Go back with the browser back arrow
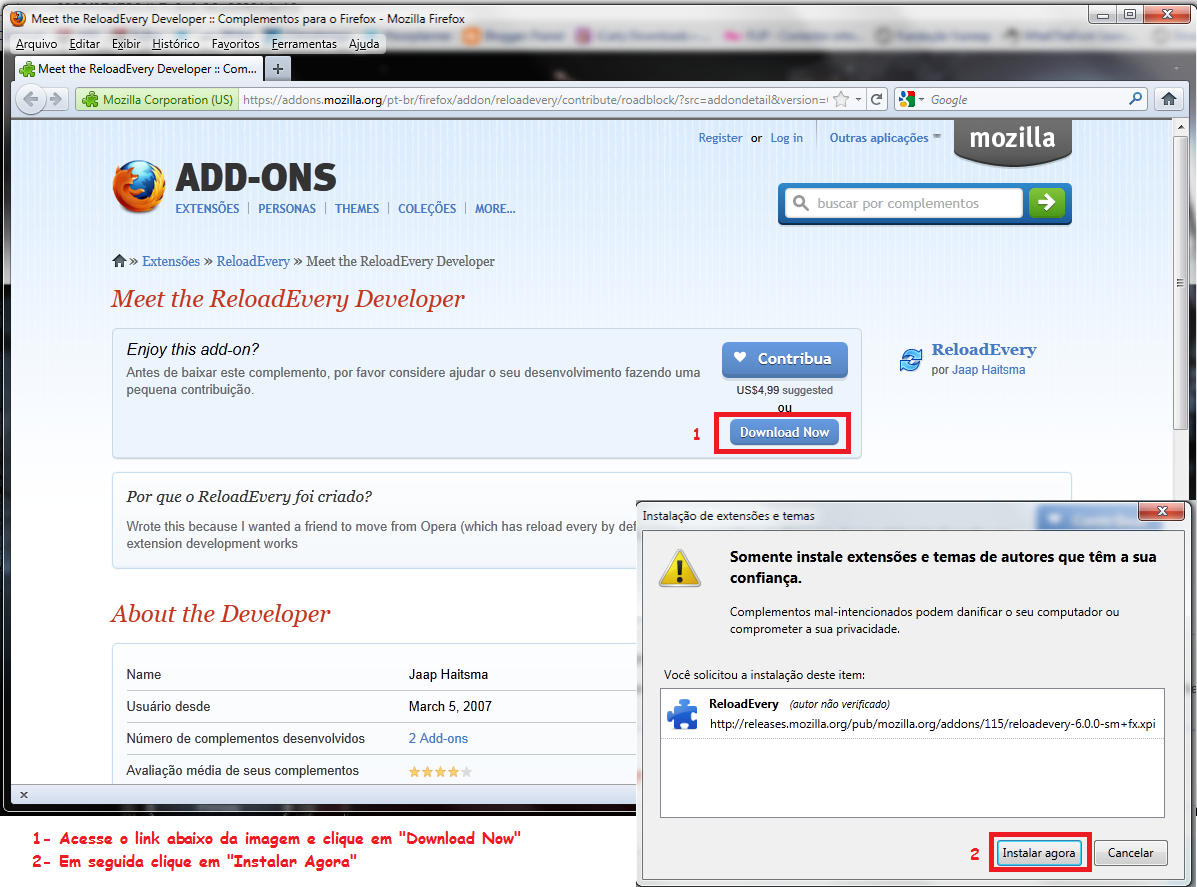The height and width of the screenshot is (887, 1197). pyautogui.click(x=31, y=99)
